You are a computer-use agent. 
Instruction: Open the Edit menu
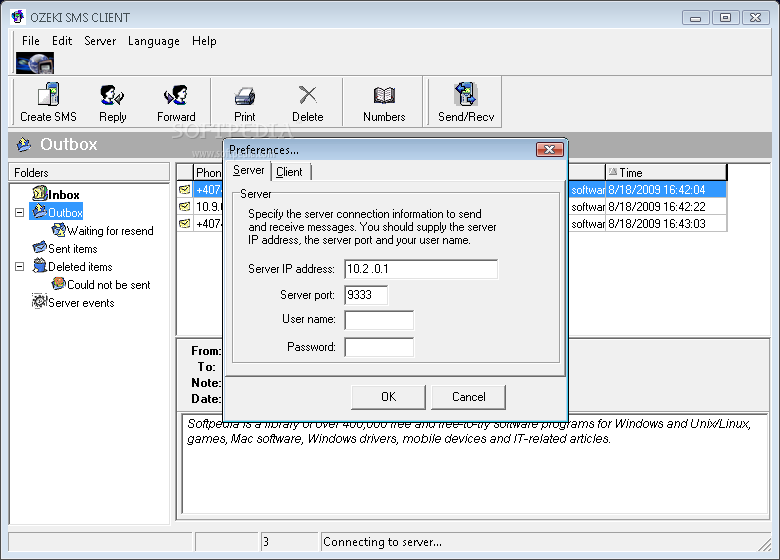[62, 41]
